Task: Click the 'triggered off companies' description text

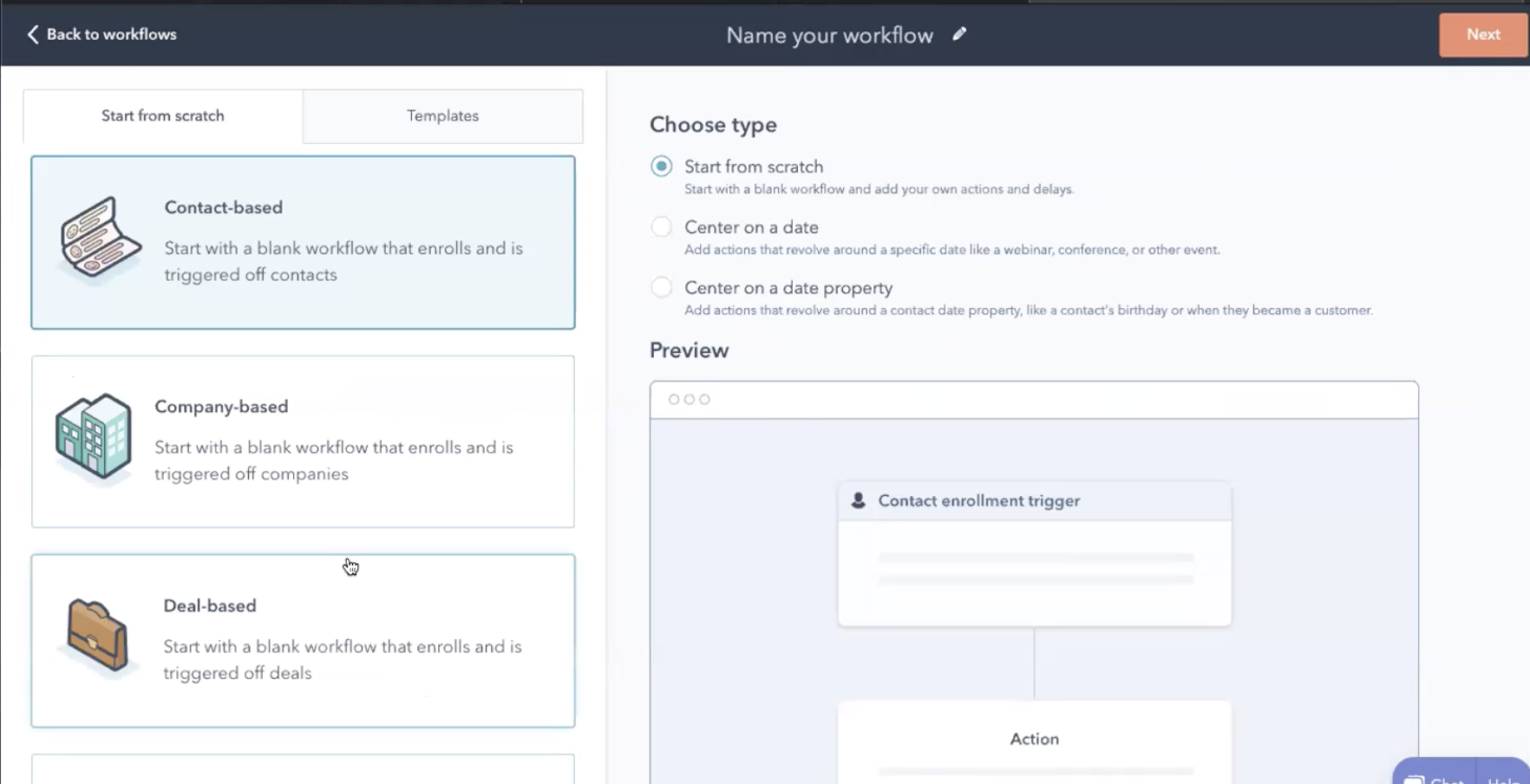Action: [x=252, y=474]
